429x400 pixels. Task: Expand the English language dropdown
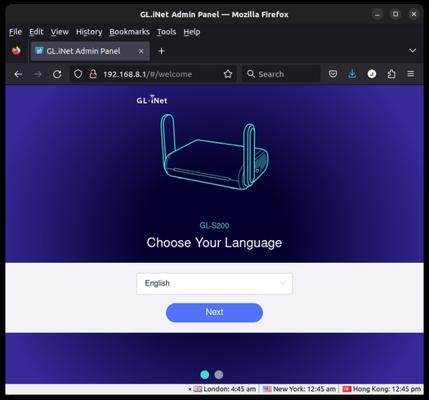pos(214,284)
